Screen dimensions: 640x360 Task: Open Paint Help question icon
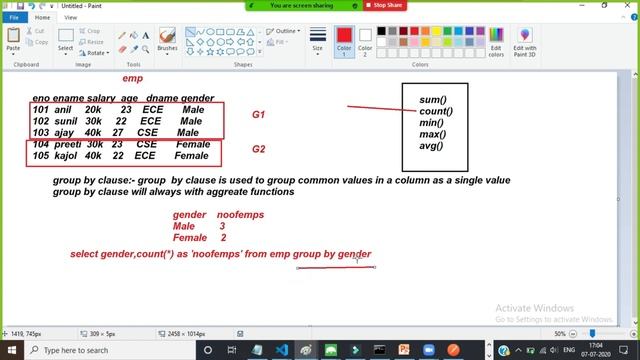(634, 17)
